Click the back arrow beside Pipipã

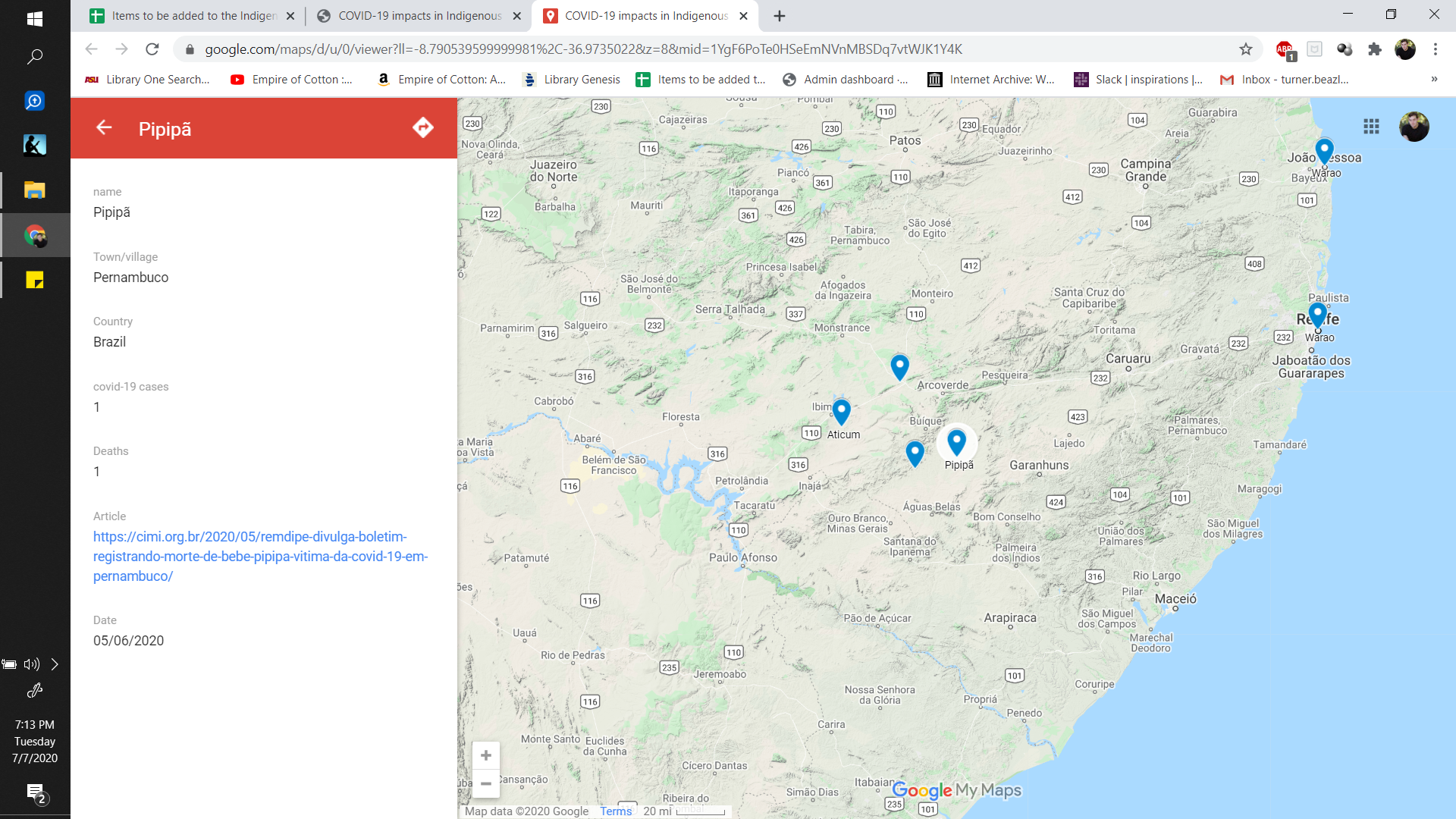tap(104, 127)
